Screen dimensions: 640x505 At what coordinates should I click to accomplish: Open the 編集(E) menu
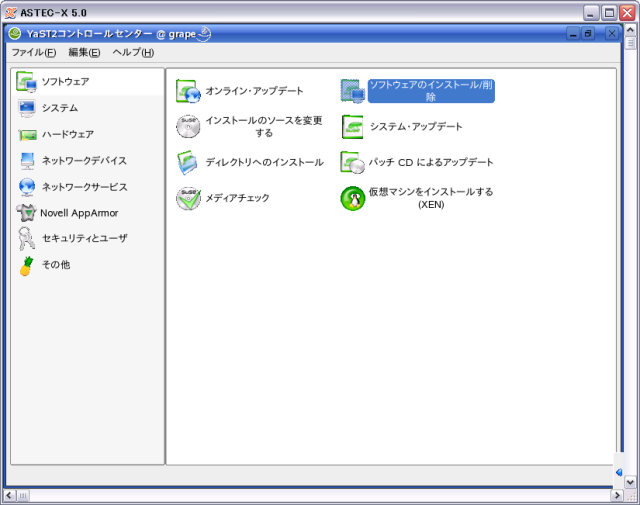click(x=84, y=52)
